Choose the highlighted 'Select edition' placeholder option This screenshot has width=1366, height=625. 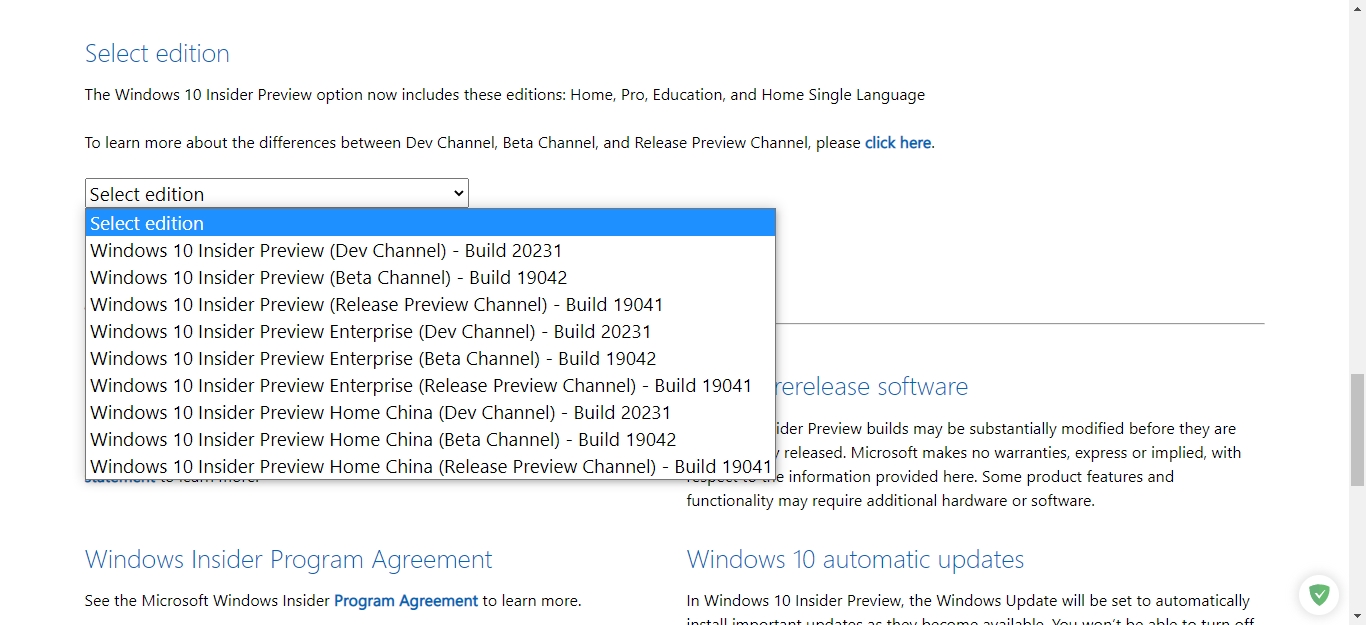click(430, 223)
